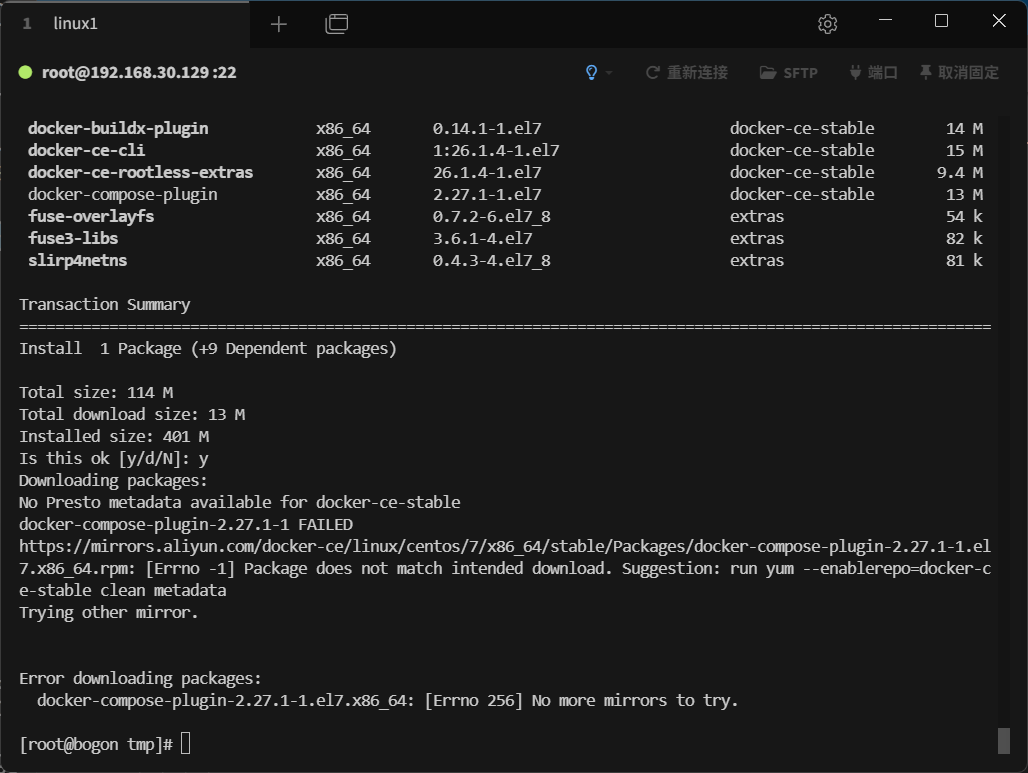The image size is (1028, 773).
Task: Click the session number 1 badge
Action: point(27,22)
